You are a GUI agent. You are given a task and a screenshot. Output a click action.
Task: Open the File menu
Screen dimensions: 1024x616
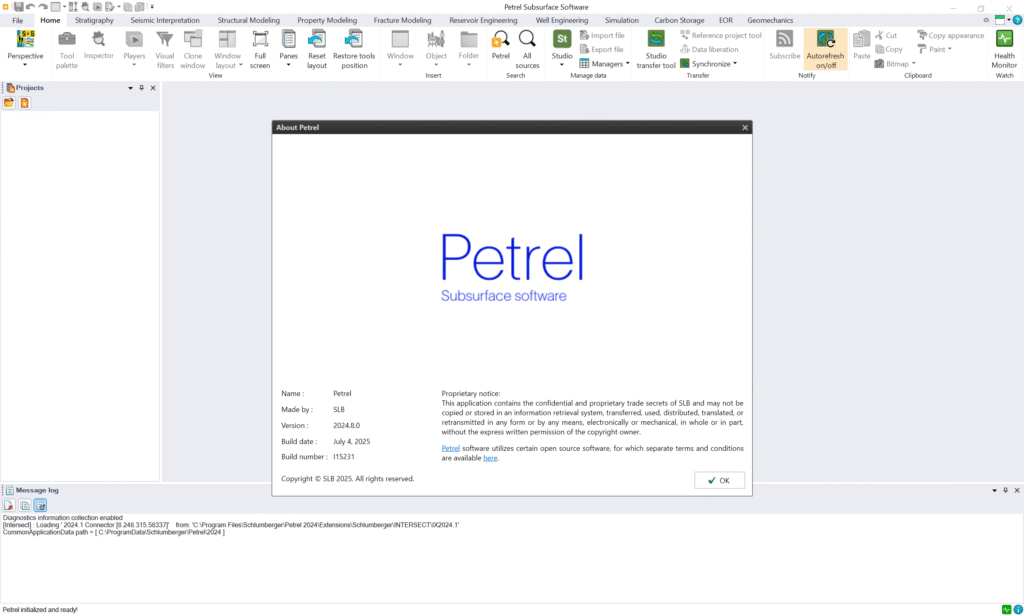[18, 20]
